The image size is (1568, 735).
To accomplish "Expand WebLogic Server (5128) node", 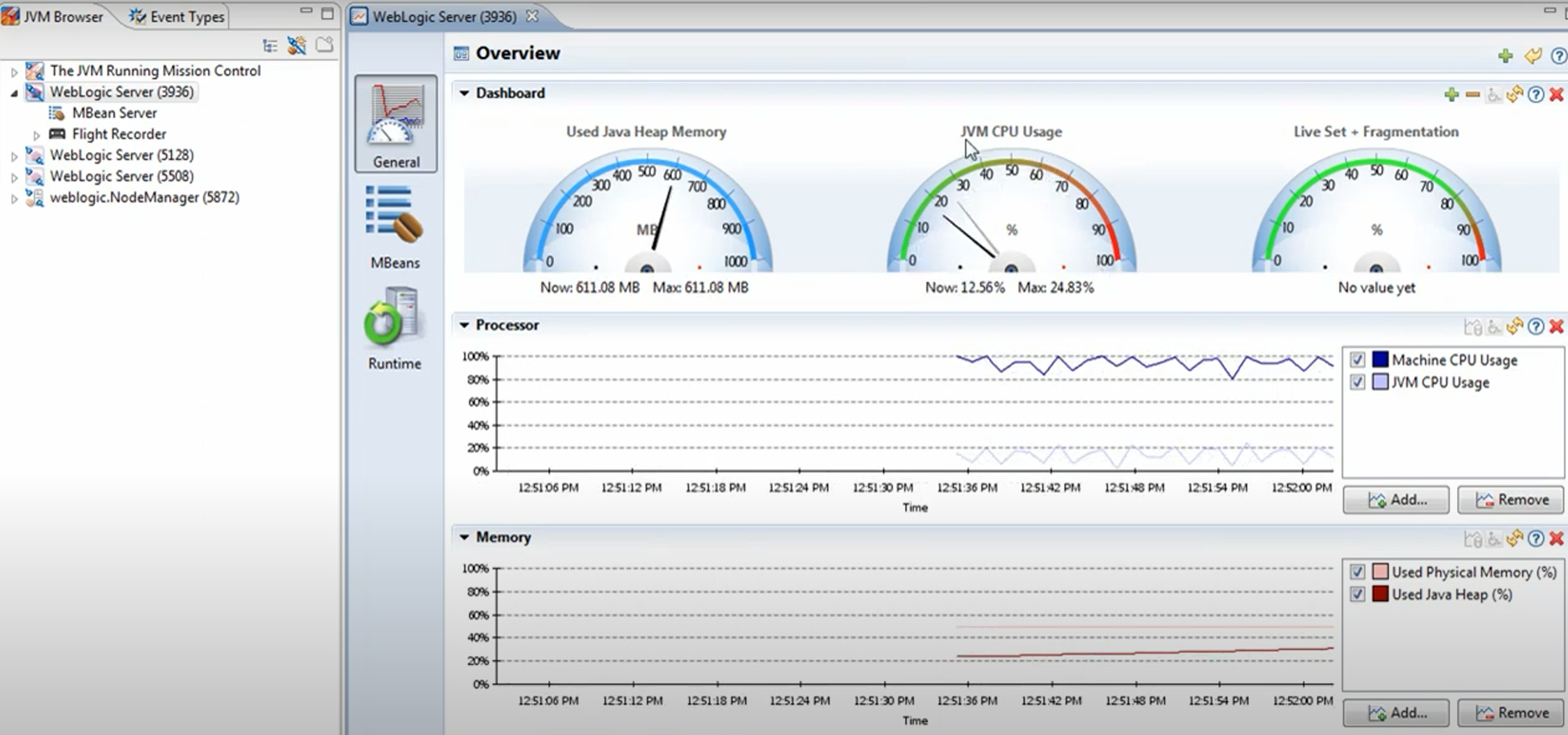I will [14, 156].
